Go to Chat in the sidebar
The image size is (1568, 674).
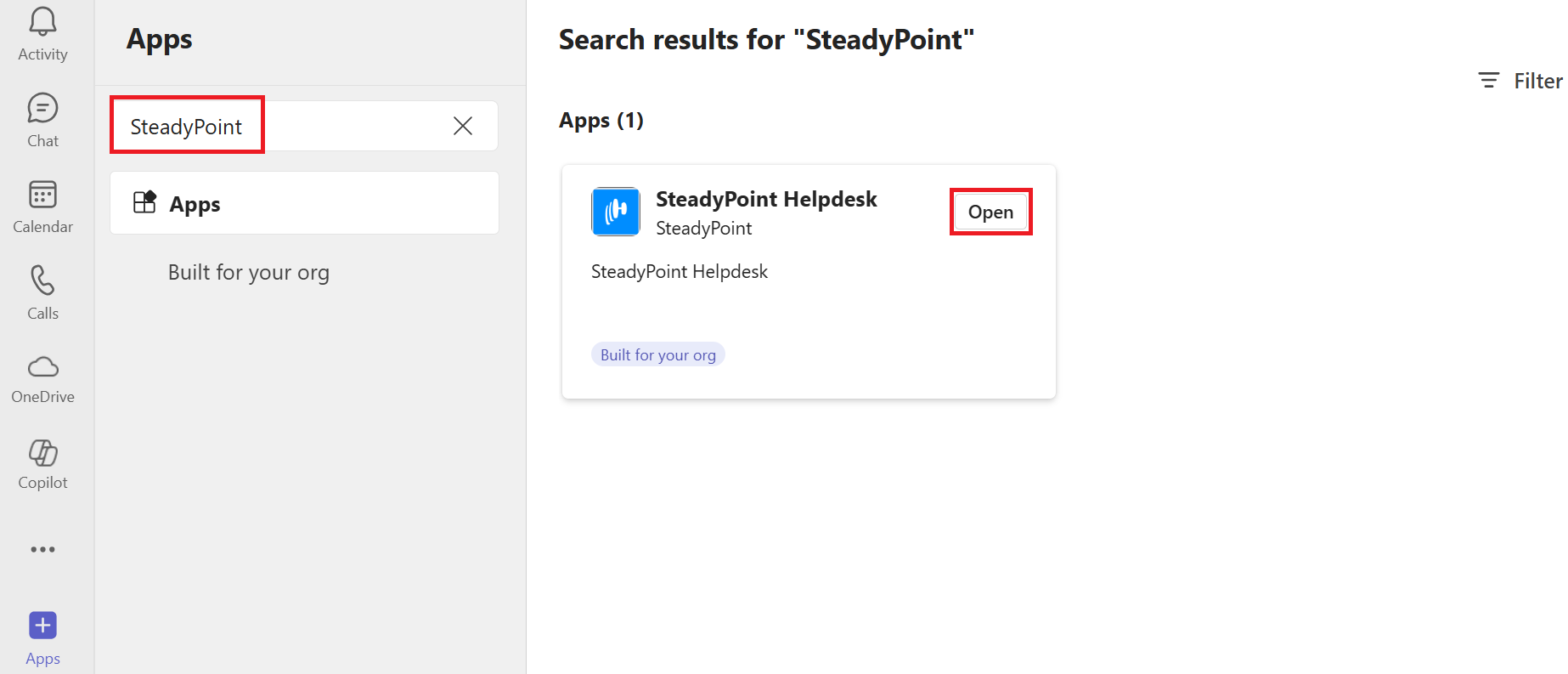click(x=42, y=121)
